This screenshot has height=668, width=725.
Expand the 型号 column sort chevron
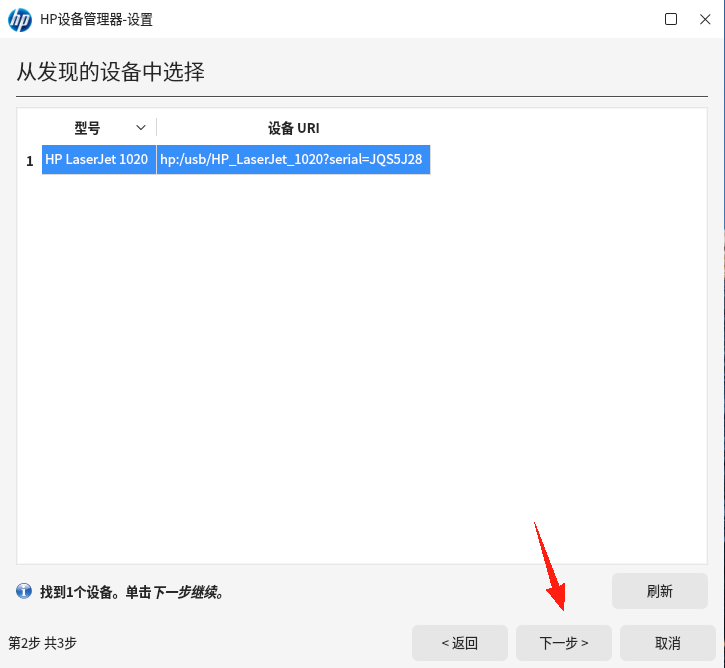(141, 128)
